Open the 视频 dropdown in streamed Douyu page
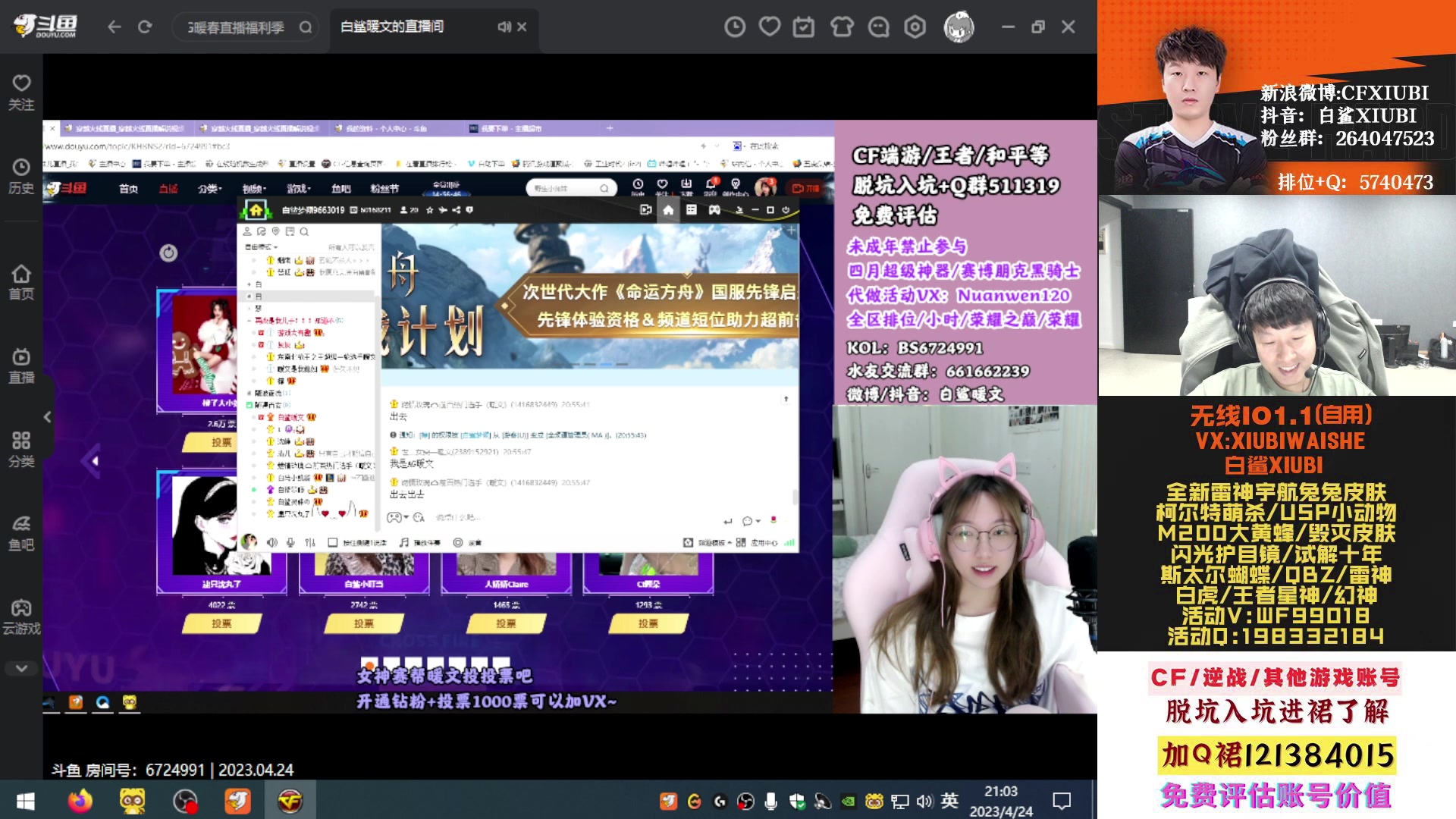This screenshot has width=1456, height=819. [254, 188]
